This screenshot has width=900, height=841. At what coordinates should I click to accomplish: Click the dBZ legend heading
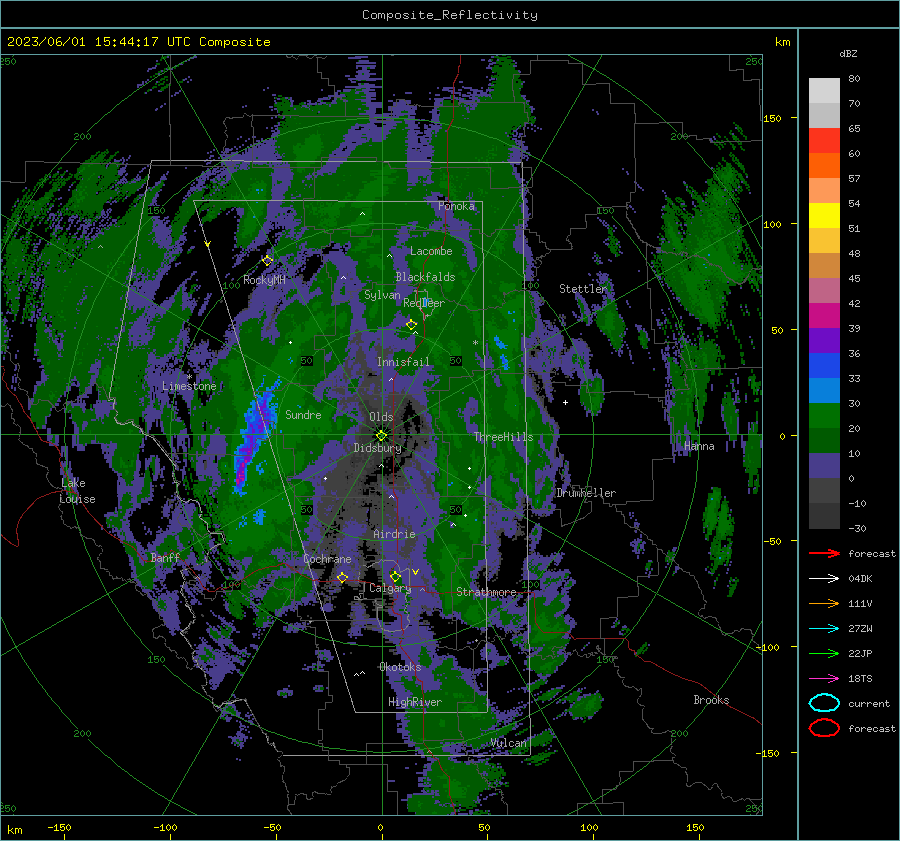coord(848,54)
